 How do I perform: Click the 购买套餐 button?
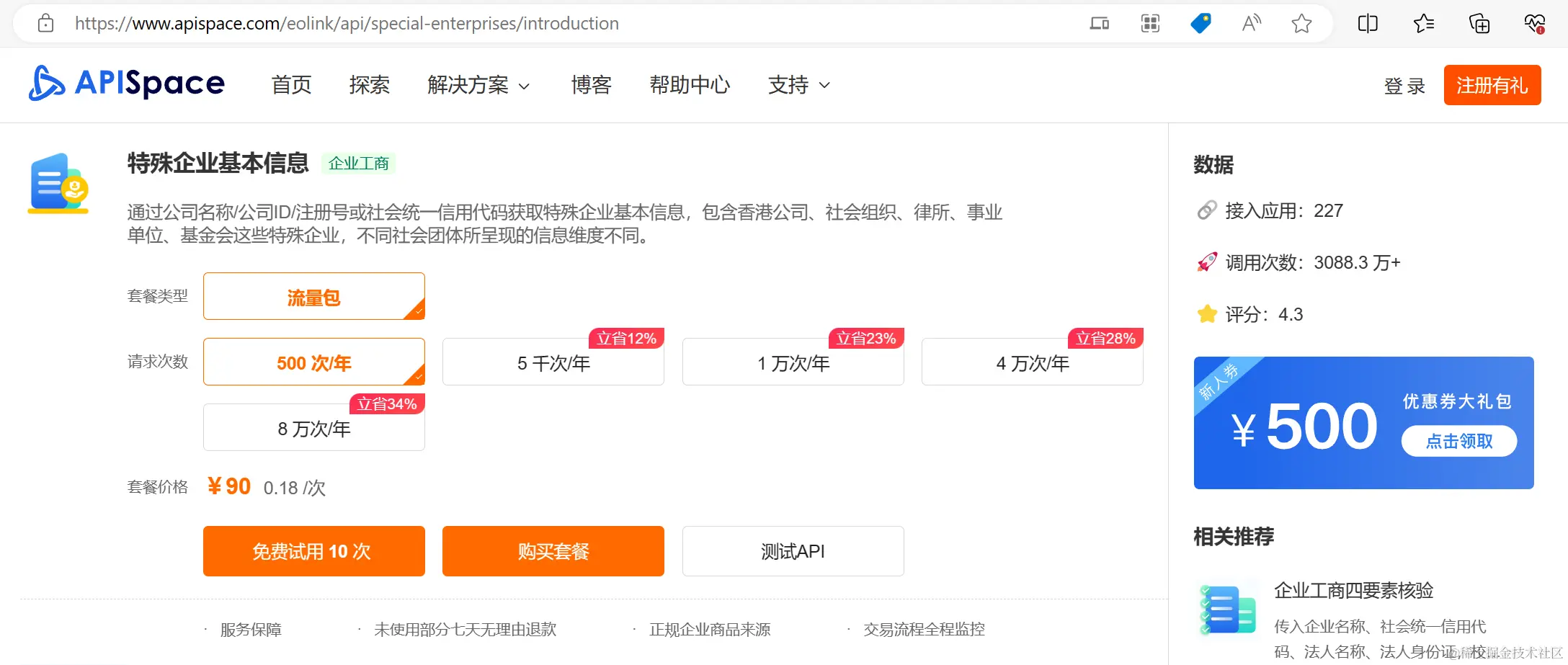[553, 551]
